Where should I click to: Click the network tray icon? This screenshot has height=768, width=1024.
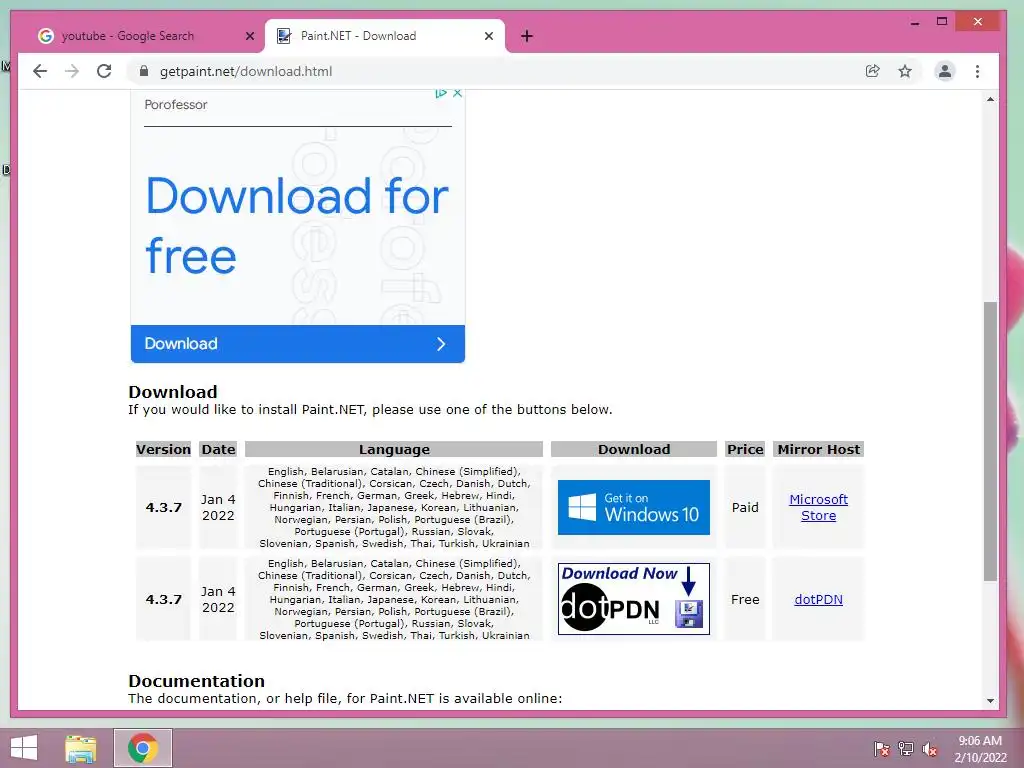[906, 749]
